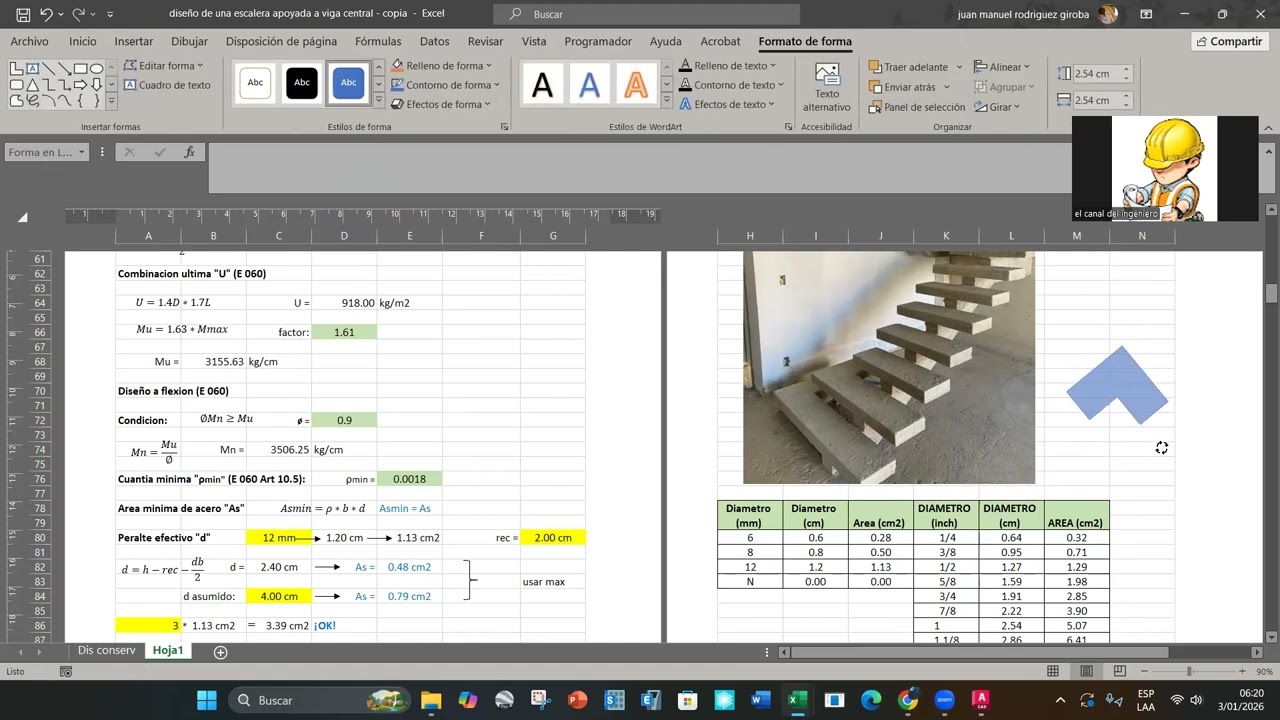Expand the shape styles gallery more button

click(x=379, y=101)
